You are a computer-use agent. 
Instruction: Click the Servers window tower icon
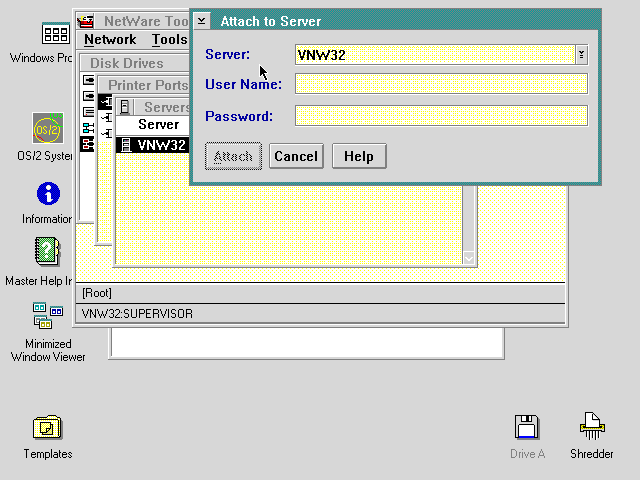(125, 107)
